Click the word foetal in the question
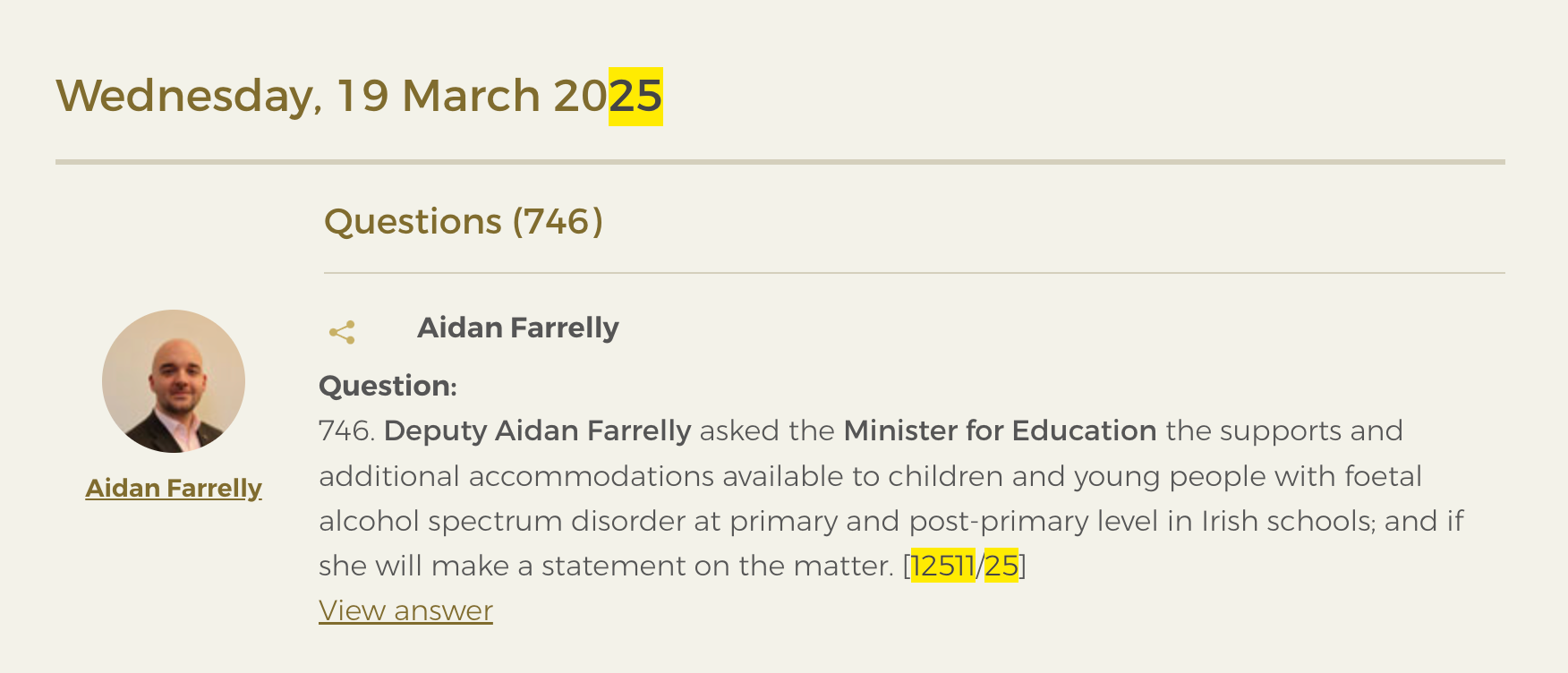 point(1383,476)
